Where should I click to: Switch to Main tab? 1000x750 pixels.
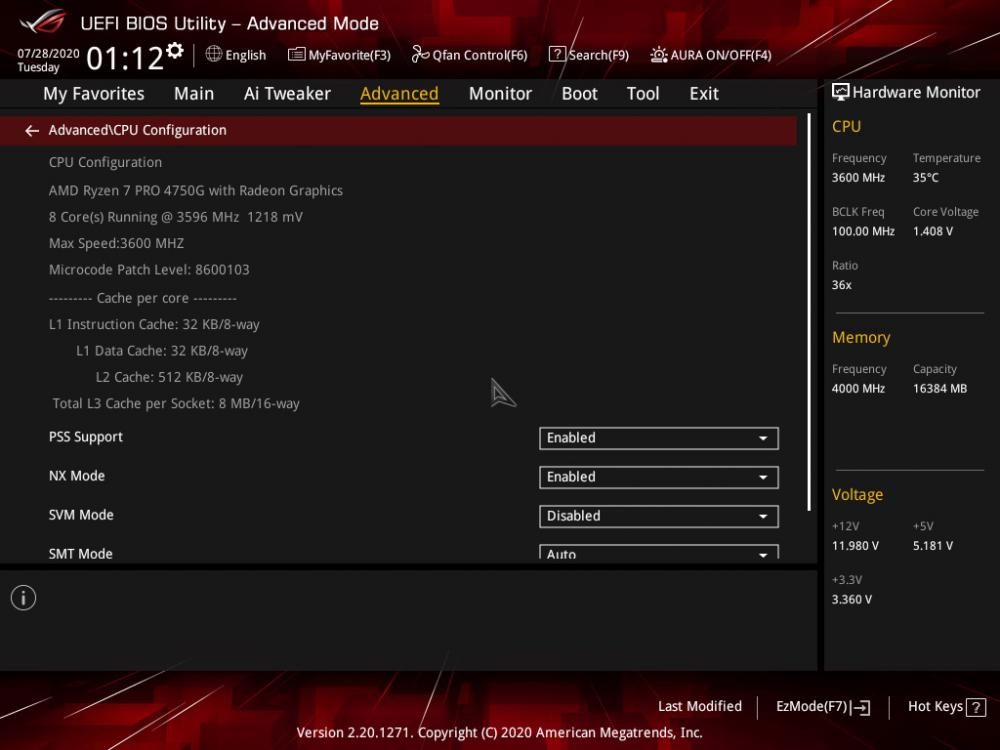tap(194, 94)
